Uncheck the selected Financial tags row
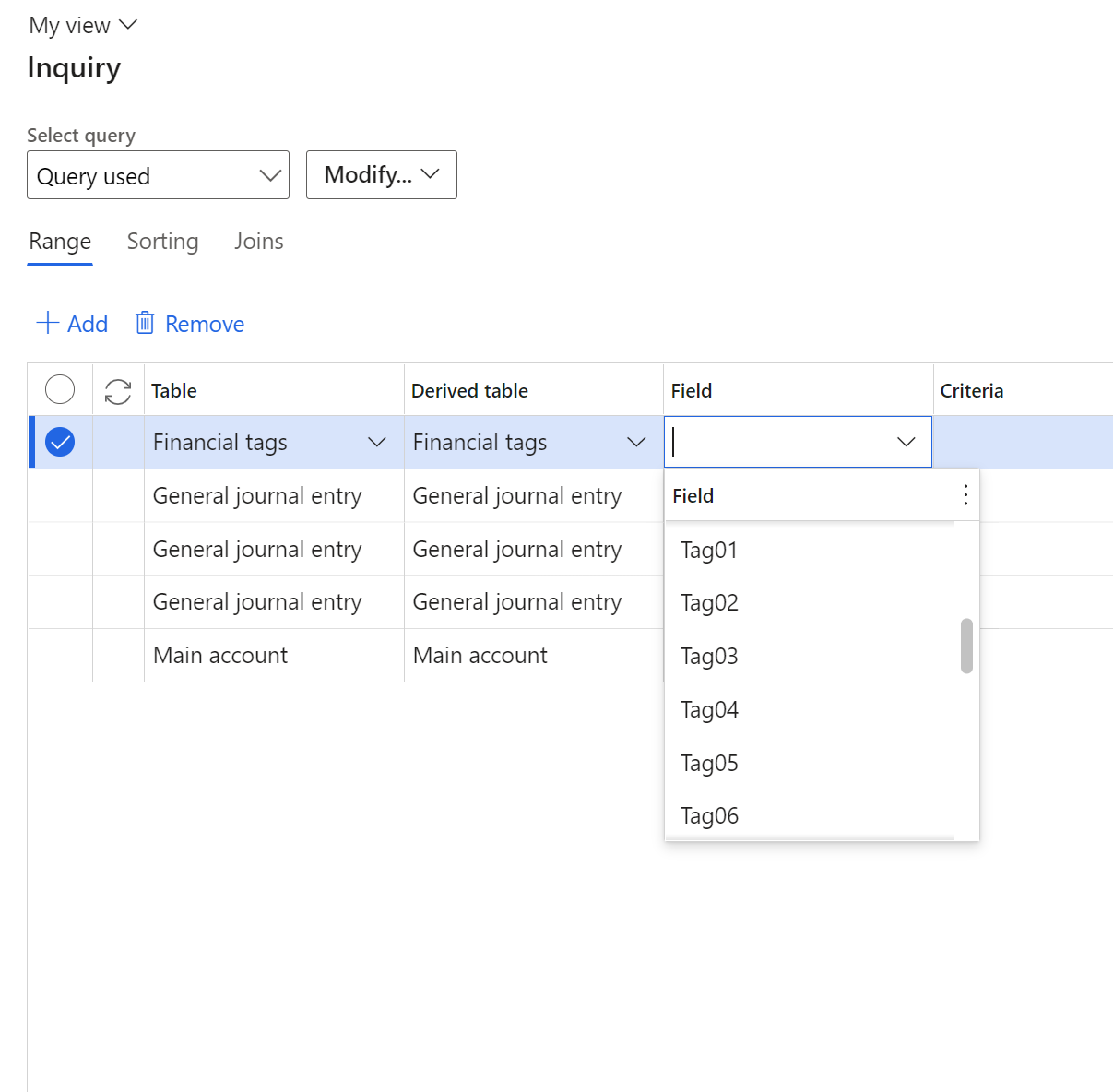The width and height of the screenshot is (1113, 1092). coord(60,443)
